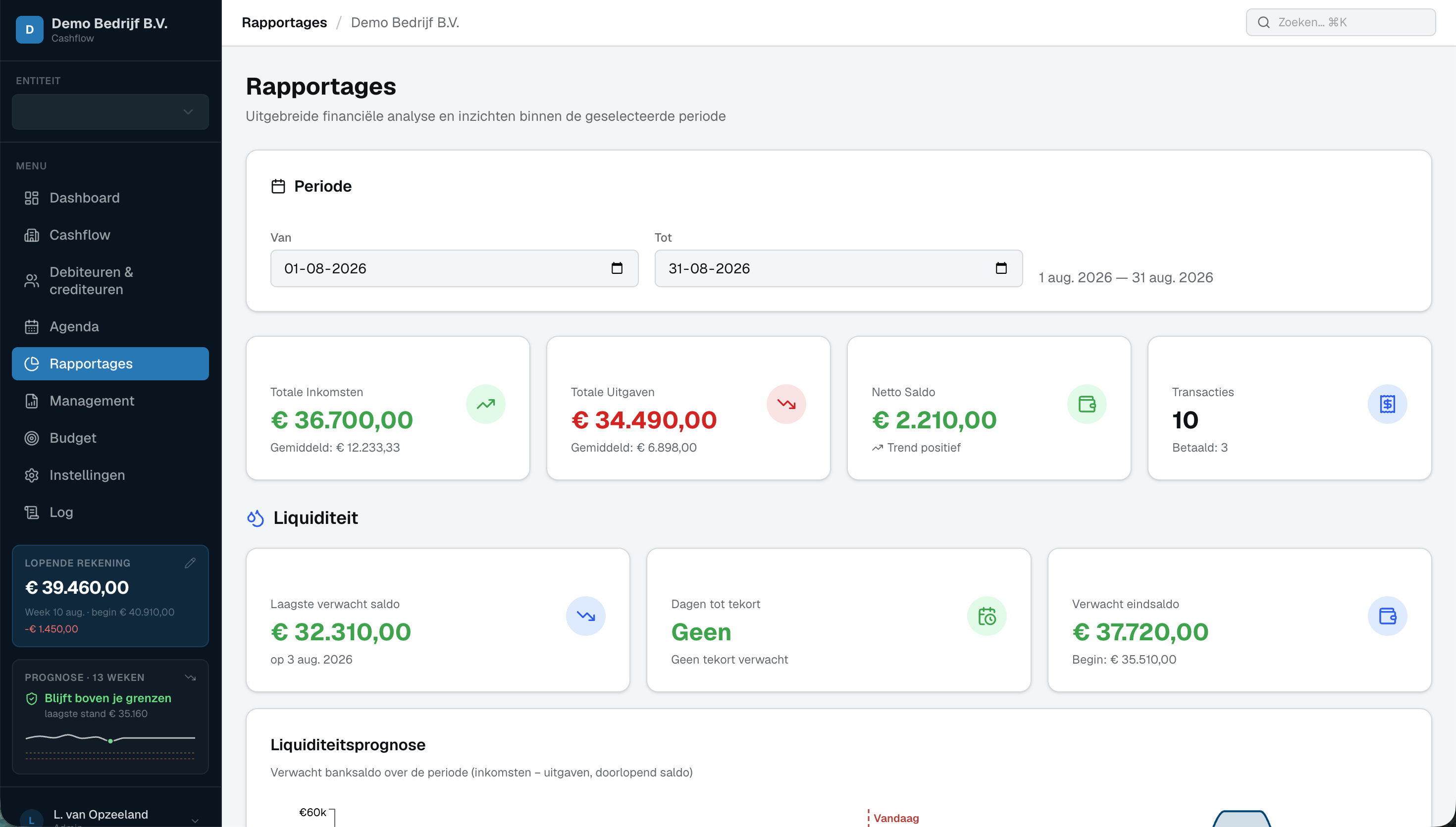Screen dimensions: 1456x827
Task: Open the Prognose 13 weken card
Action: (x=110, y=716)
